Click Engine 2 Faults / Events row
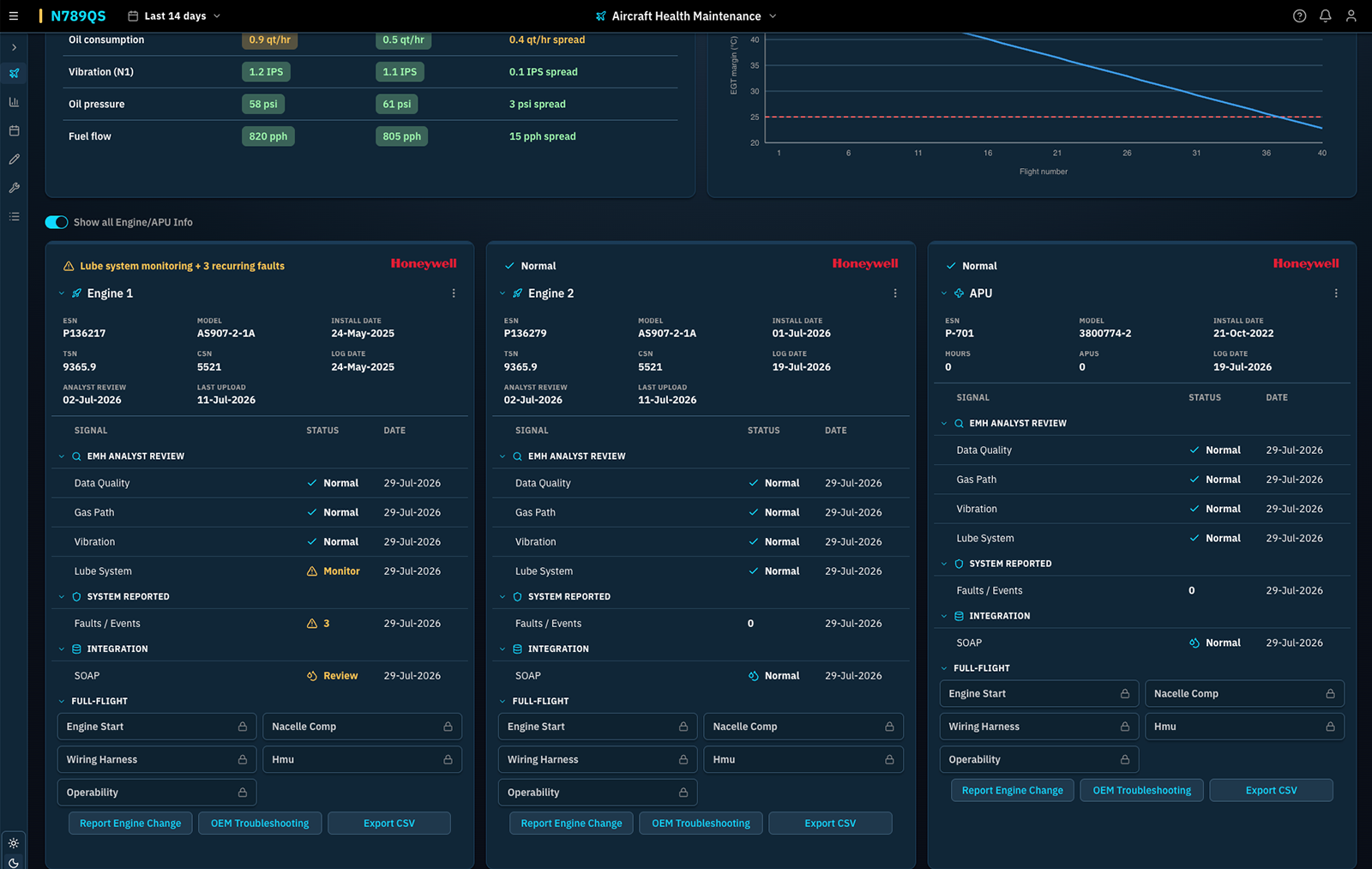 point(701,624)
